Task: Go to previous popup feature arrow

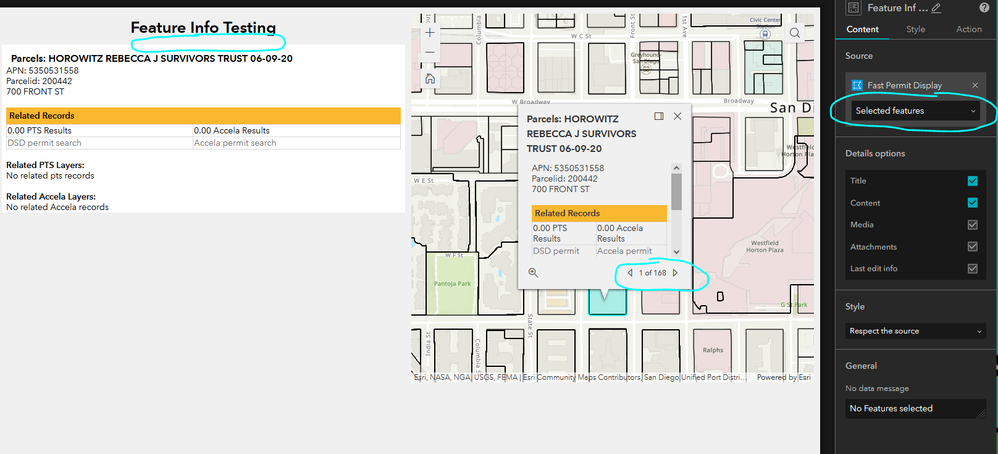Action: [x=629, y=273]
